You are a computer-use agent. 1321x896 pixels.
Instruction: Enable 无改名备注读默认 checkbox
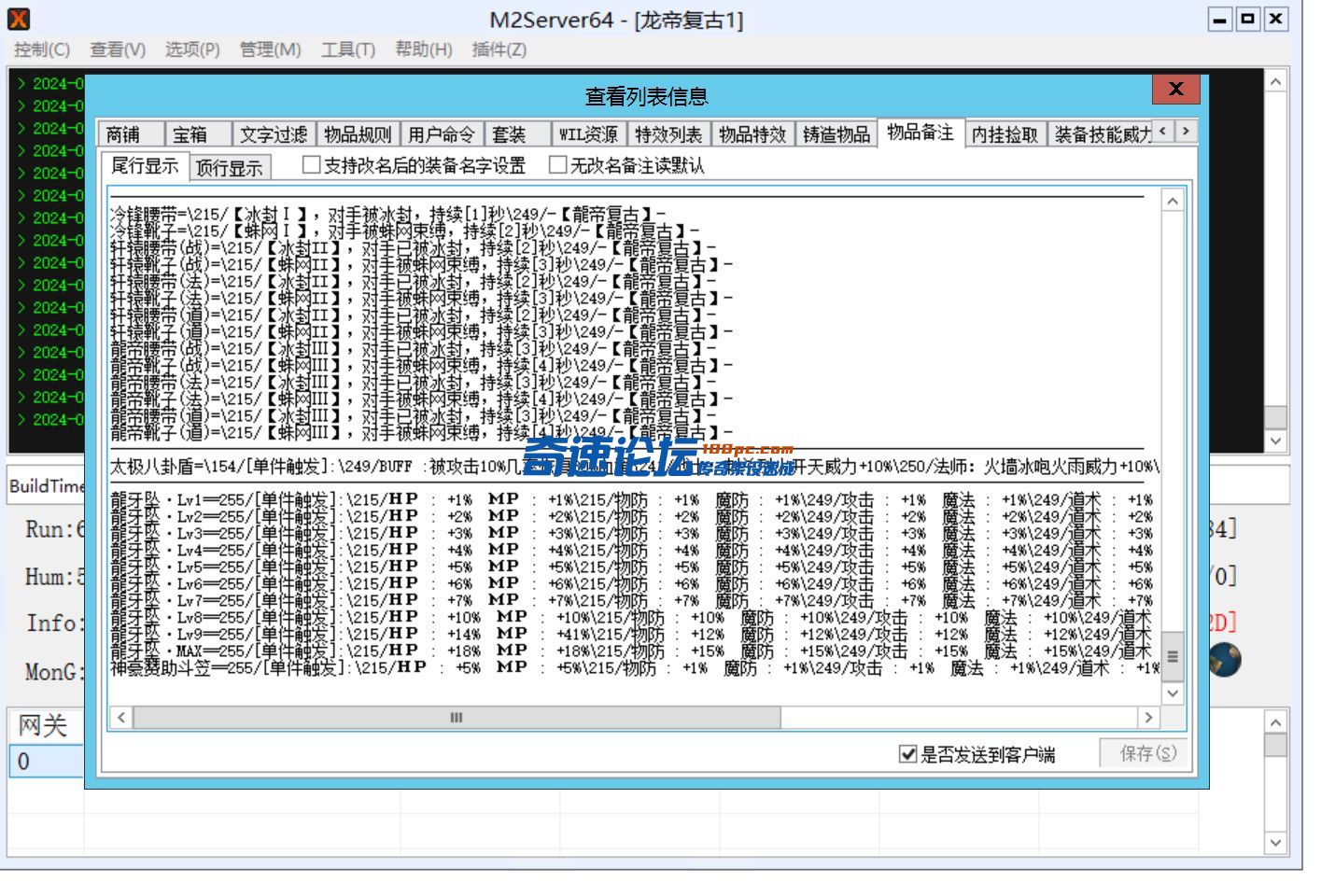pos(558,165)
